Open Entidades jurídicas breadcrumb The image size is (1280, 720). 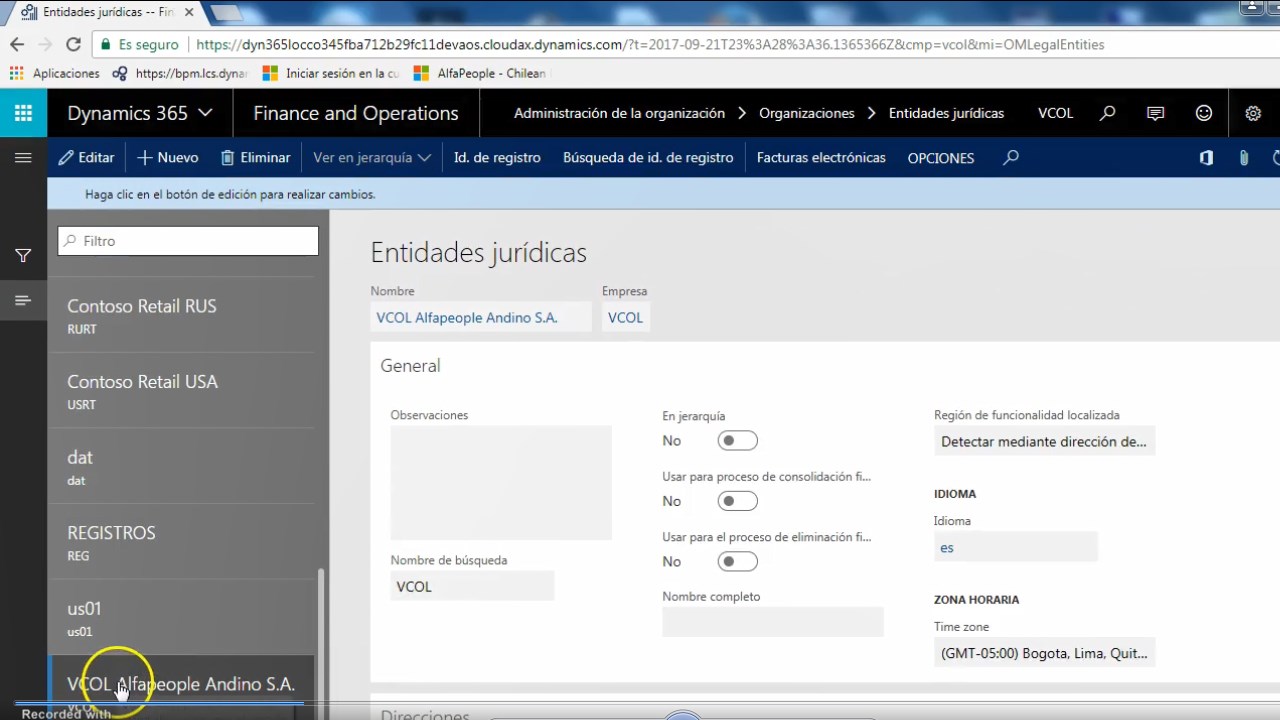(x=946, y=113)
